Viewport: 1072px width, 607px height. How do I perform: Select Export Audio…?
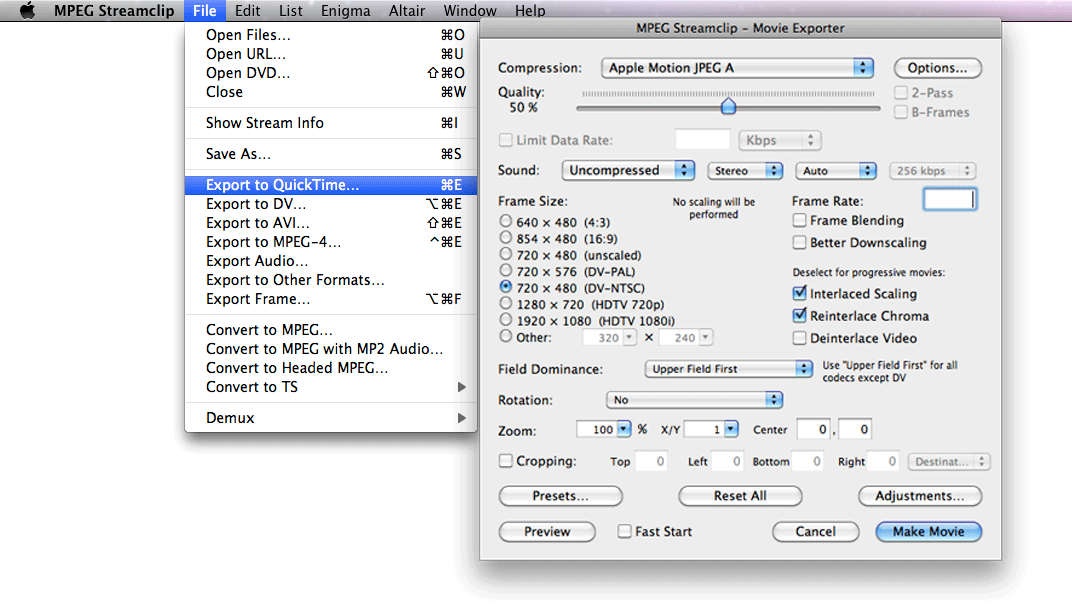click(x=331, y=261)
